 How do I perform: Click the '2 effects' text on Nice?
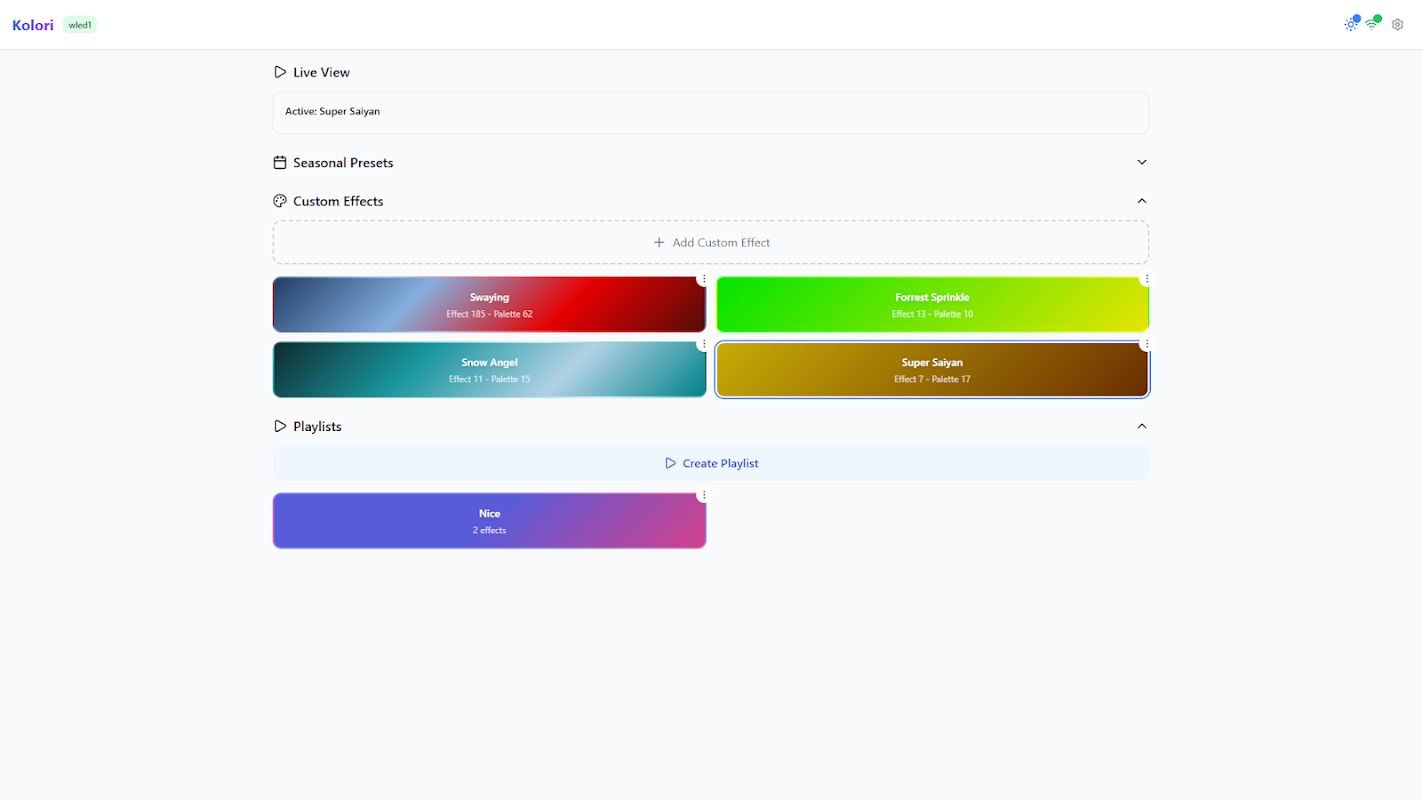pos(489,530)
